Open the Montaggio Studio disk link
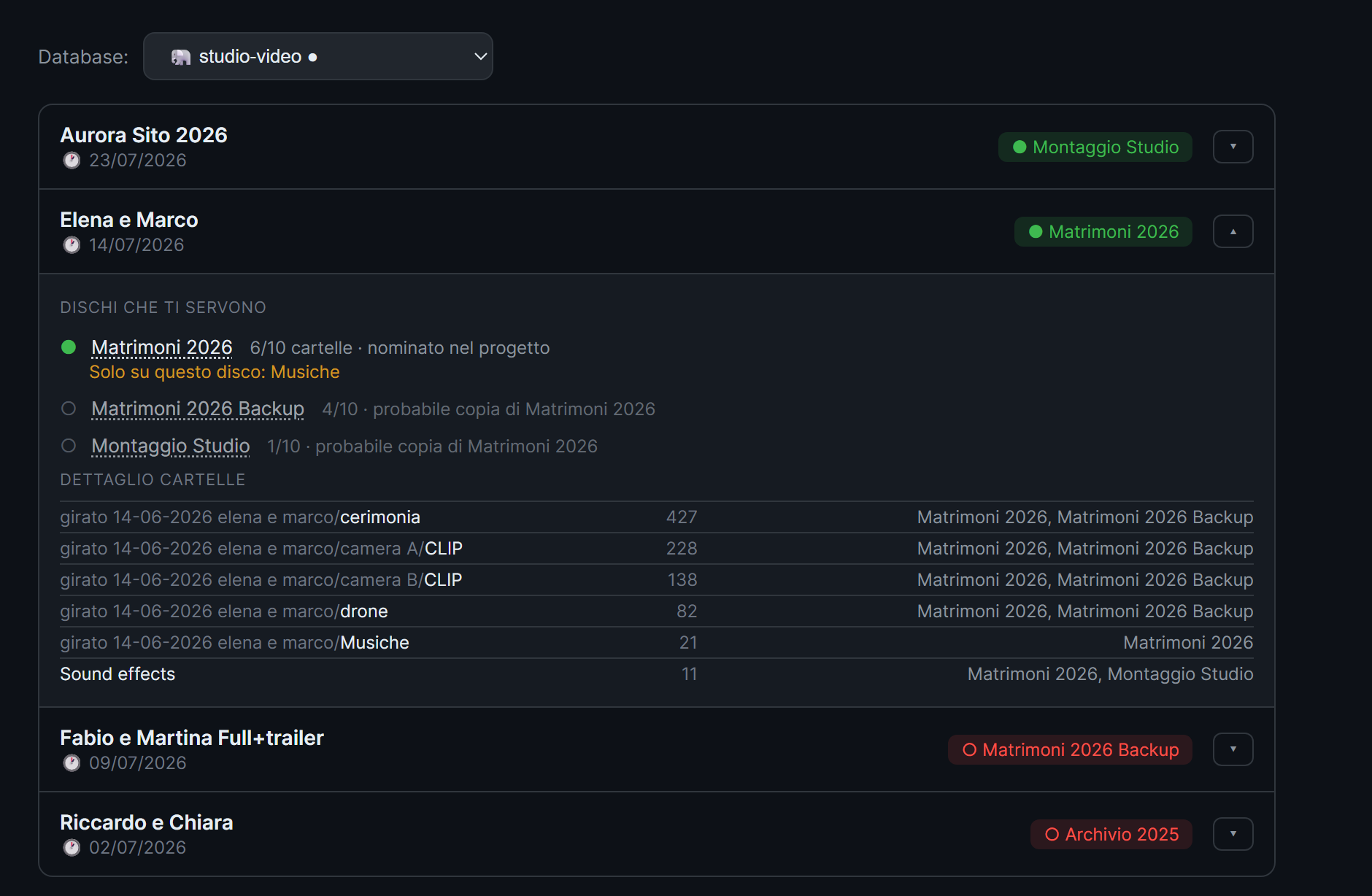The width and height of the screenshot is (1372, 896). tap(171, 446)
